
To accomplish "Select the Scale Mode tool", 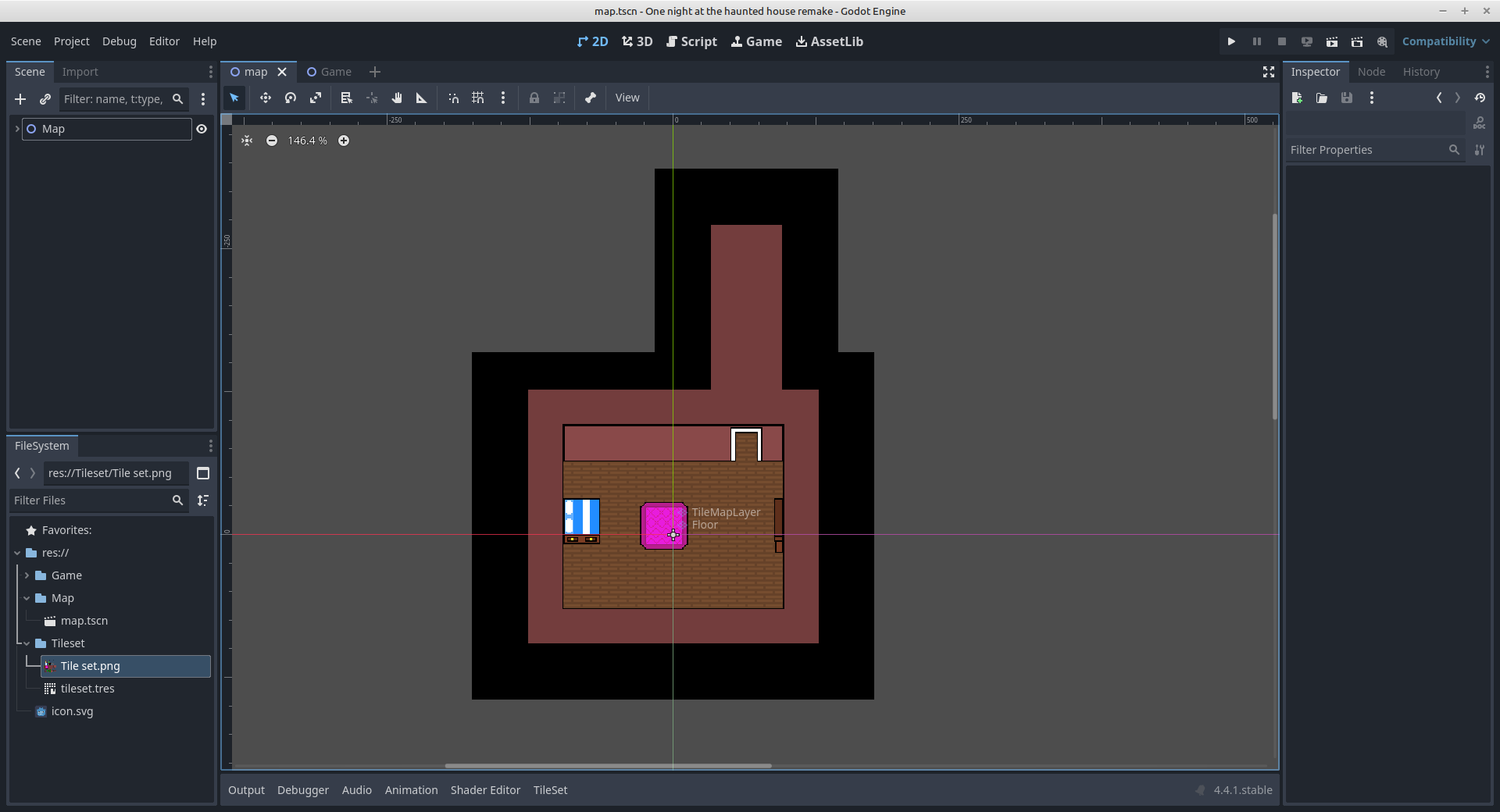I will click(x=316, y=98).
